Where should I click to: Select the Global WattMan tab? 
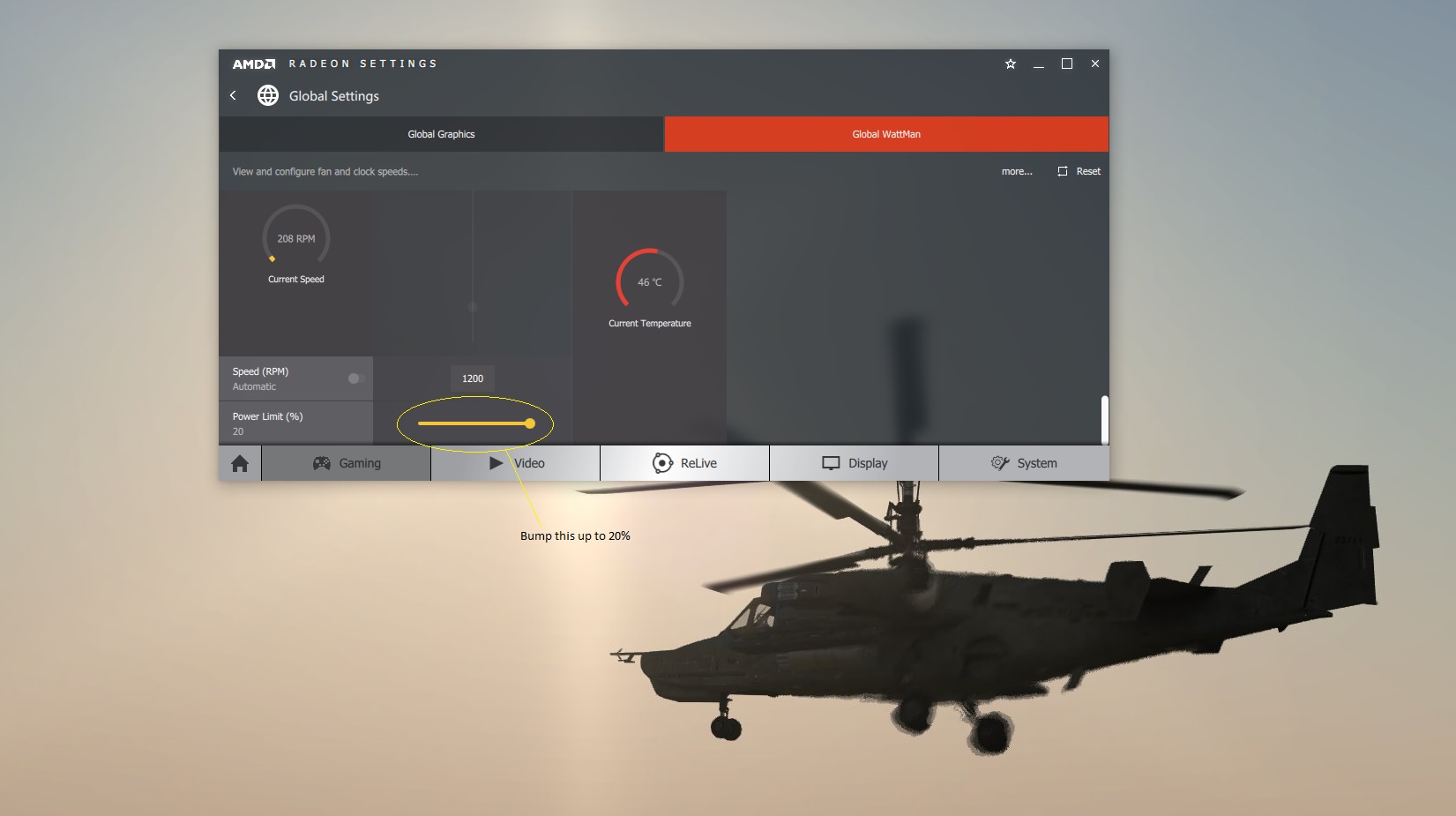[886, 134]
